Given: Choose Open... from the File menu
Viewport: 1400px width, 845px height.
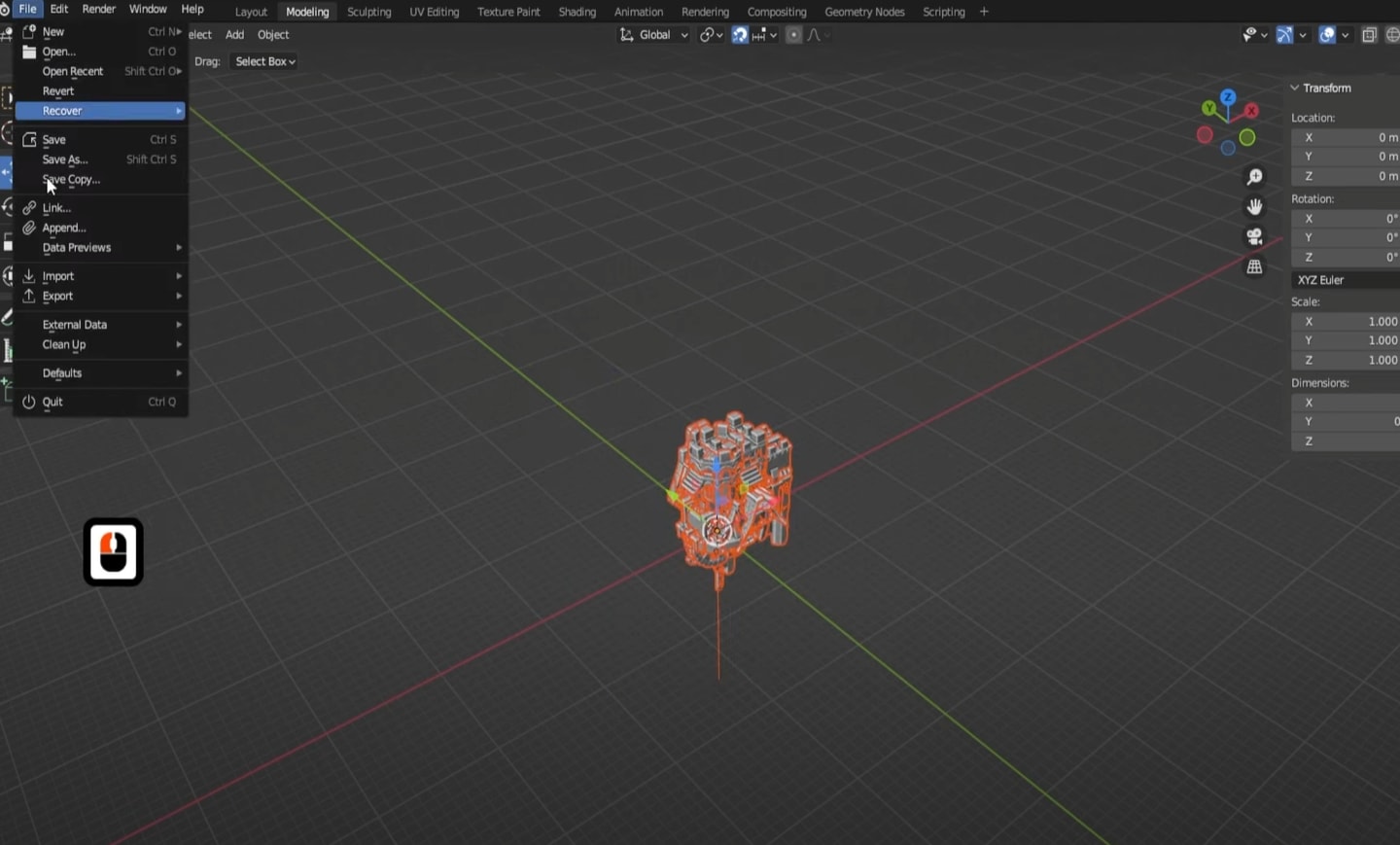Looking at the screenshot, I should (x=100, y=52).
